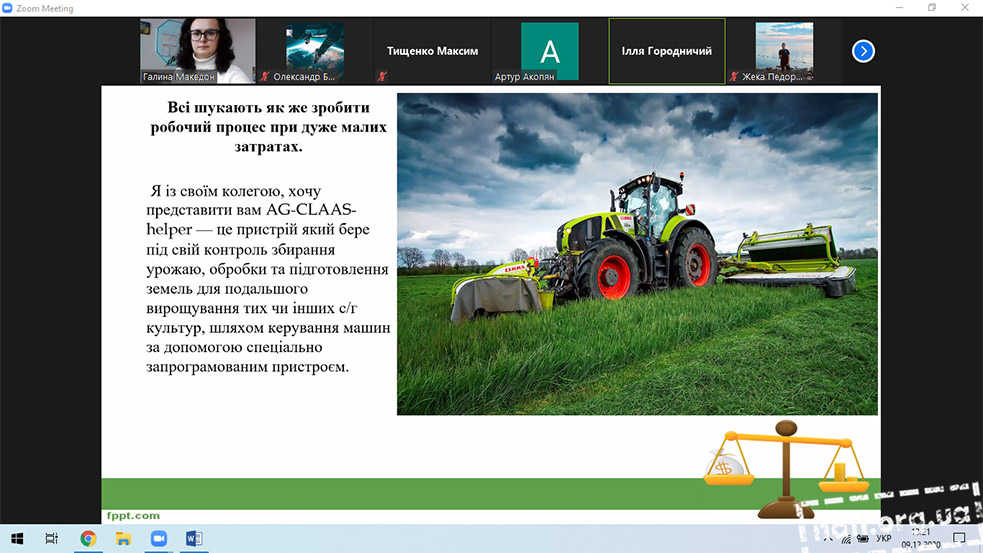Image resolution: width=983 pixels, height=553 pixels.
Task: Open Microsoft Word from taskbar
Action: [x=194, y=539]
